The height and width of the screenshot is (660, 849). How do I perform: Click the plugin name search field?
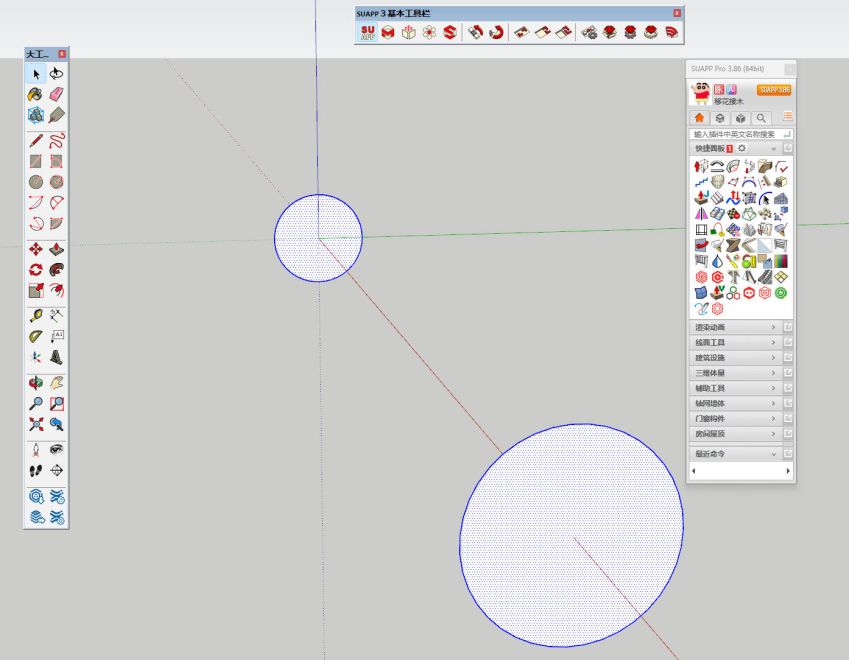[x=741, y=134]
